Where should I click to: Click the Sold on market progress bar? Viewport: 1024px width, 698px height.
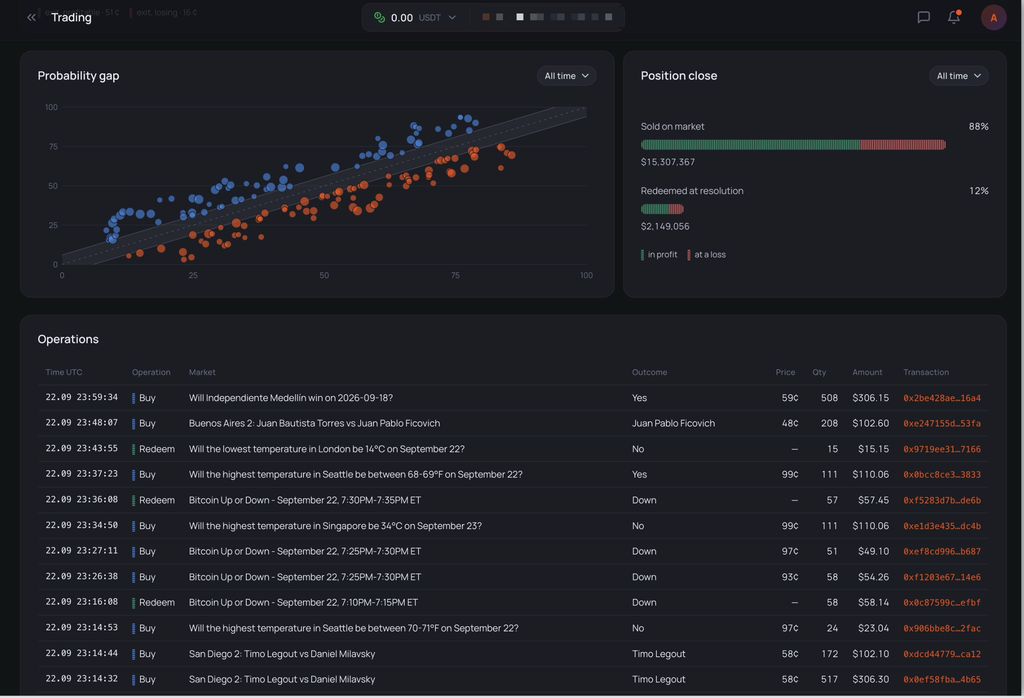pyautogui.click(x=793, y=145)
